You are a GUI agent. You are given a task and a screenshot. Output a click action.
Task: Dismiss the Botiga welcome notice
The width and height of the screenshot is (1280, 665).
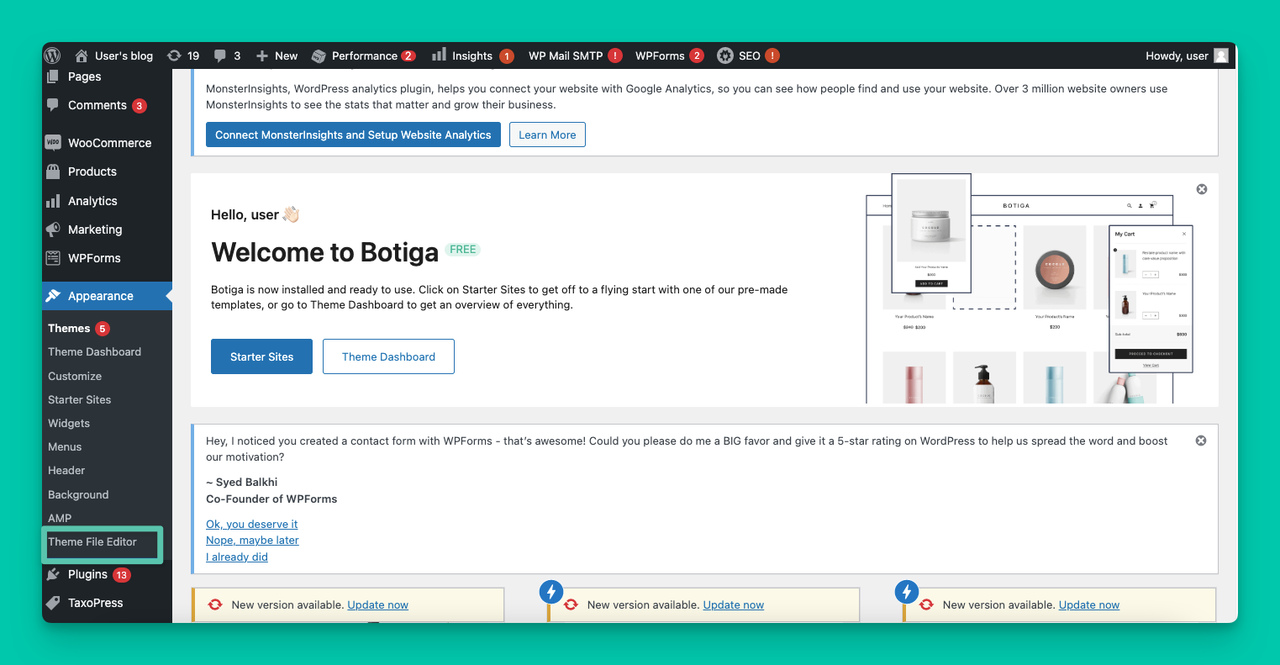pos(1202,189)
